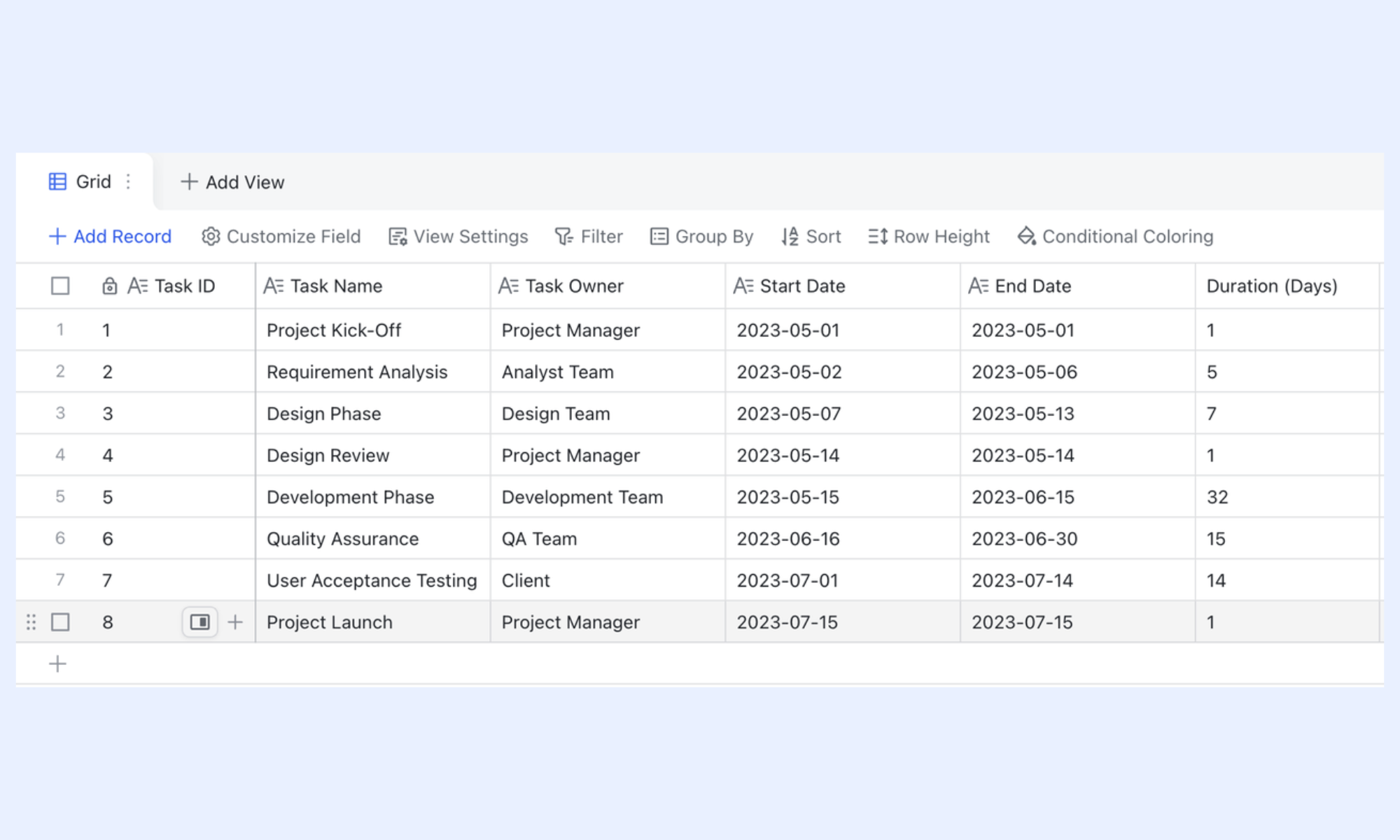Image resolution: width=1400 pixels, height=840 pixels.
Task: Select the Project Kick-Off cell
Action: [373, 330]
